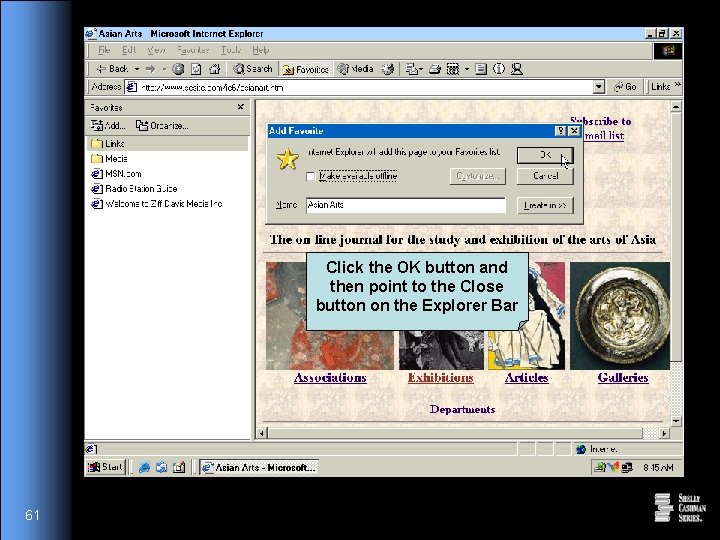Click the Asian Arts taskbar button
Screen dimensions: 720x540
click(259, 467)
